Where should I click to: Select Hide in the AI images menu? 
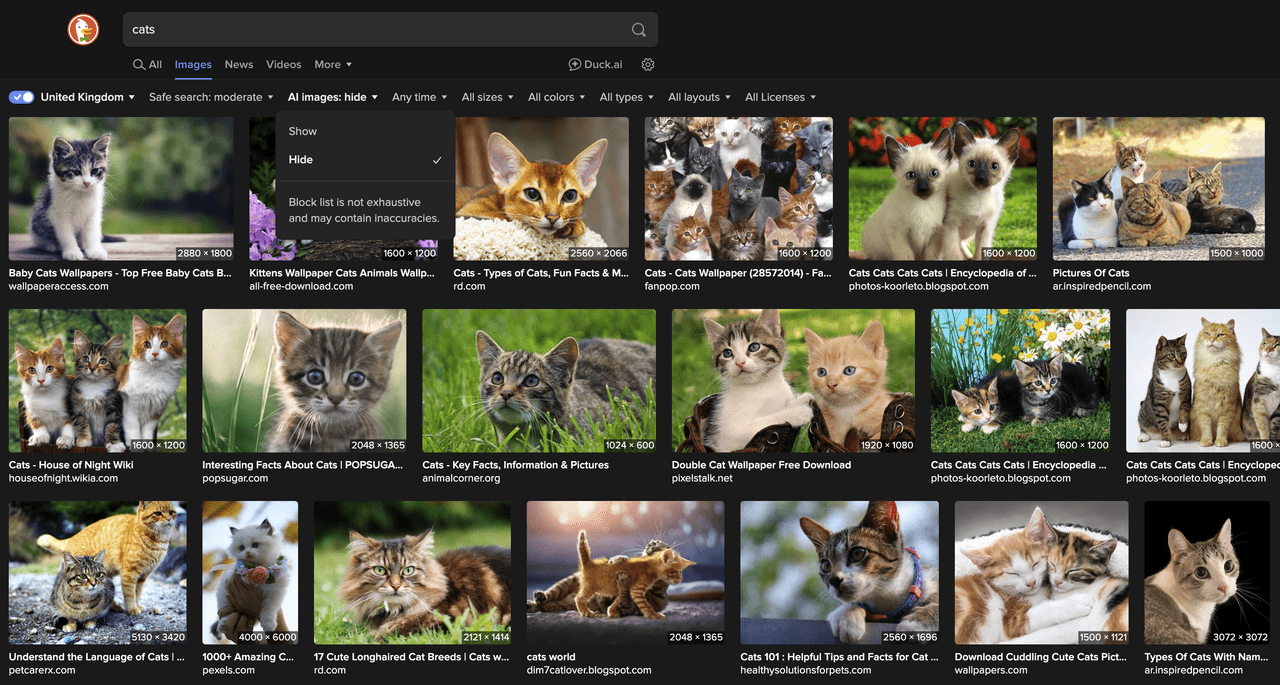coord(302,159)
